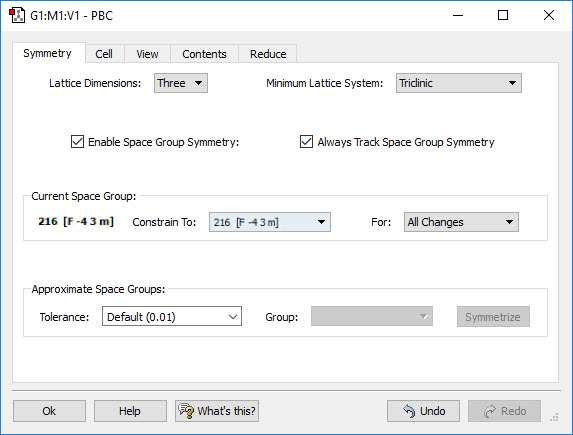Open the For: All Changes dropdown
Image resolution: width=573 pixels, height=435 pixels.
click(x=461, y=222)
